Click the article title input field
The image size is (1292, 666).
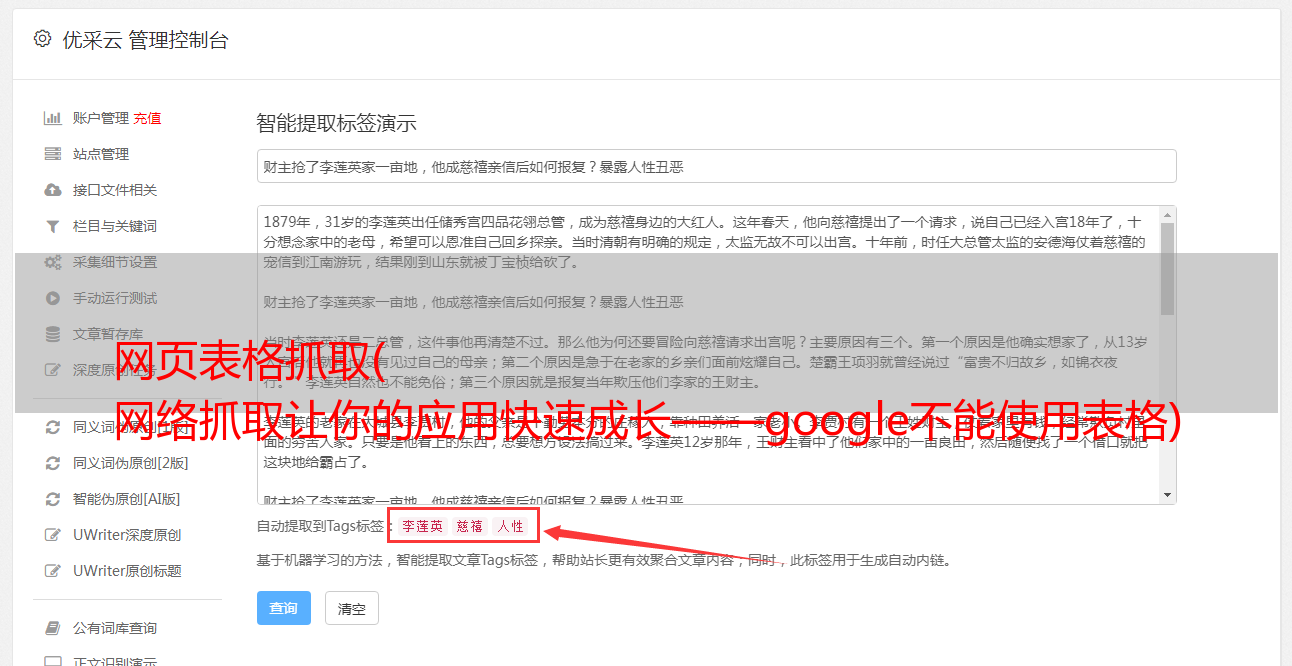click(716, 166)
